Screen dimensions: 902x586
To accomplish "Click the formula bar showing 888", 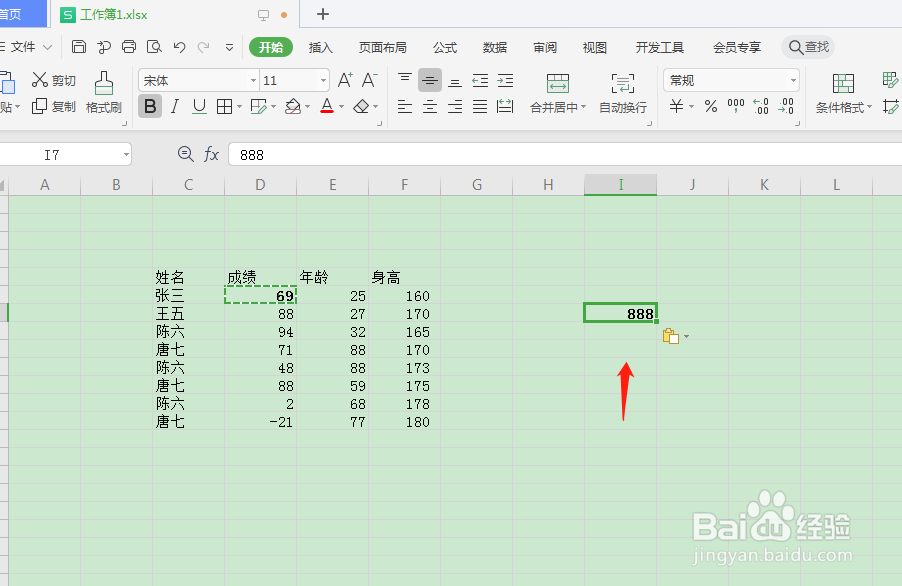I will [x=565, y=155].
